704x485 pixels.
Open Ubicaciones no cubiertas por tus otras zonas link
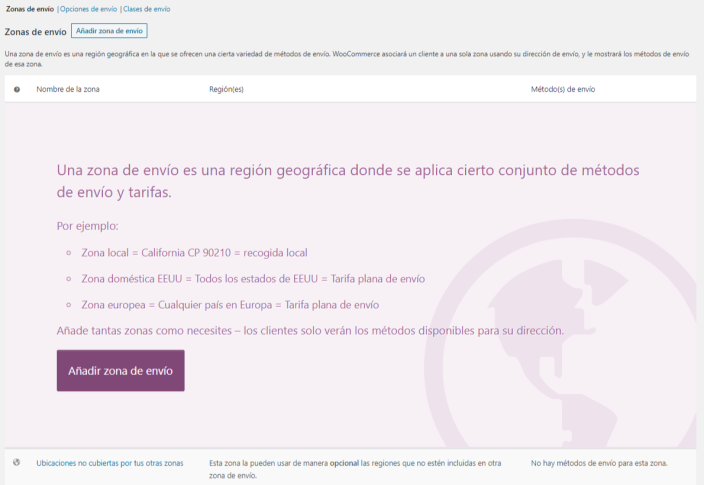110,463
